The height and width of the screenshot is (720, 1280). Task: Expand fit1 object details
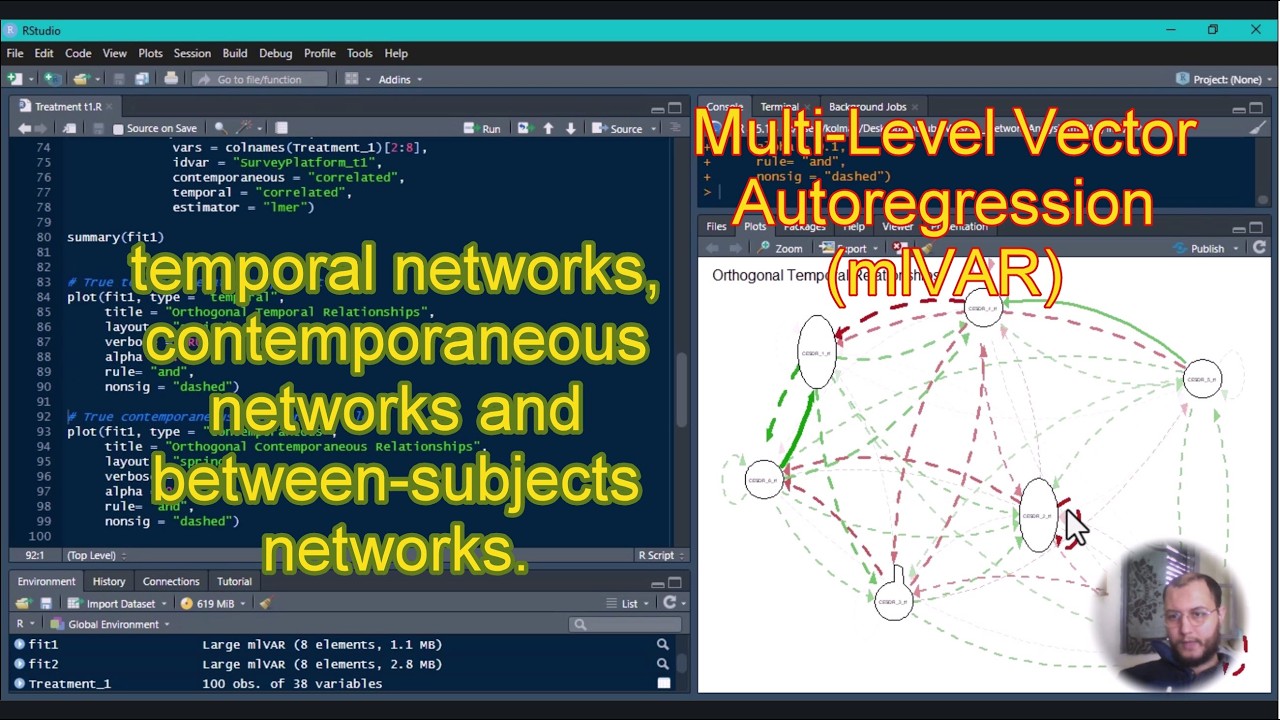[x=19, y=645]
